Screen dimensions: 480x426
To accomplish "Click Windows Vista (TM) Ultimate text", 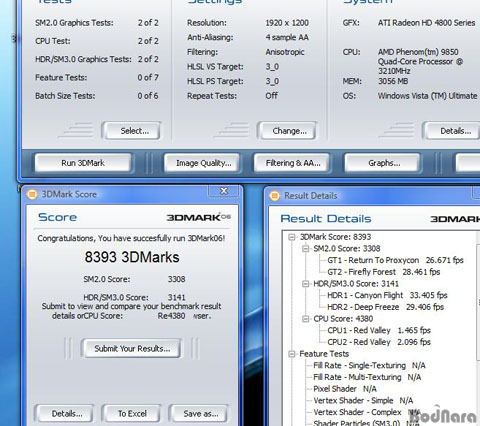I will click(427, 96).
